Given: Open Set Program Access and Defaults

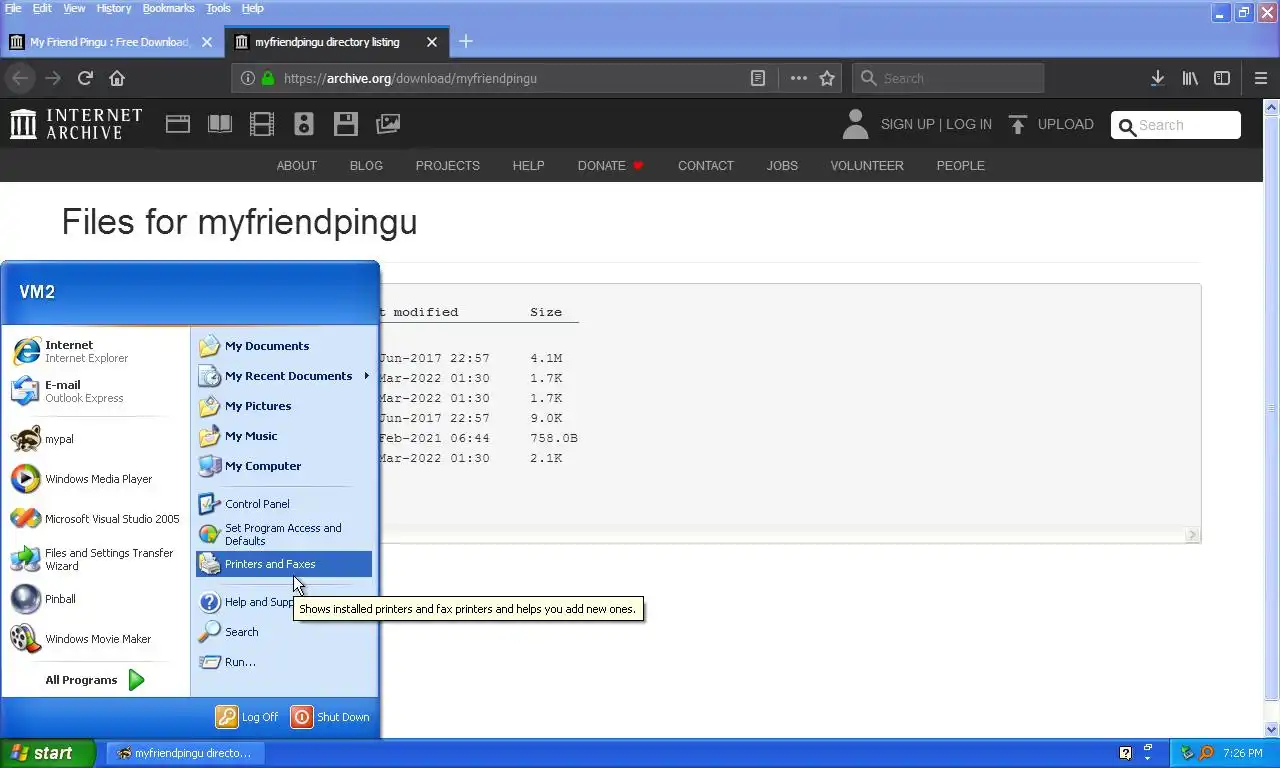Looking at the screenshot, I should pyautogui.click(x=284, y=534).
